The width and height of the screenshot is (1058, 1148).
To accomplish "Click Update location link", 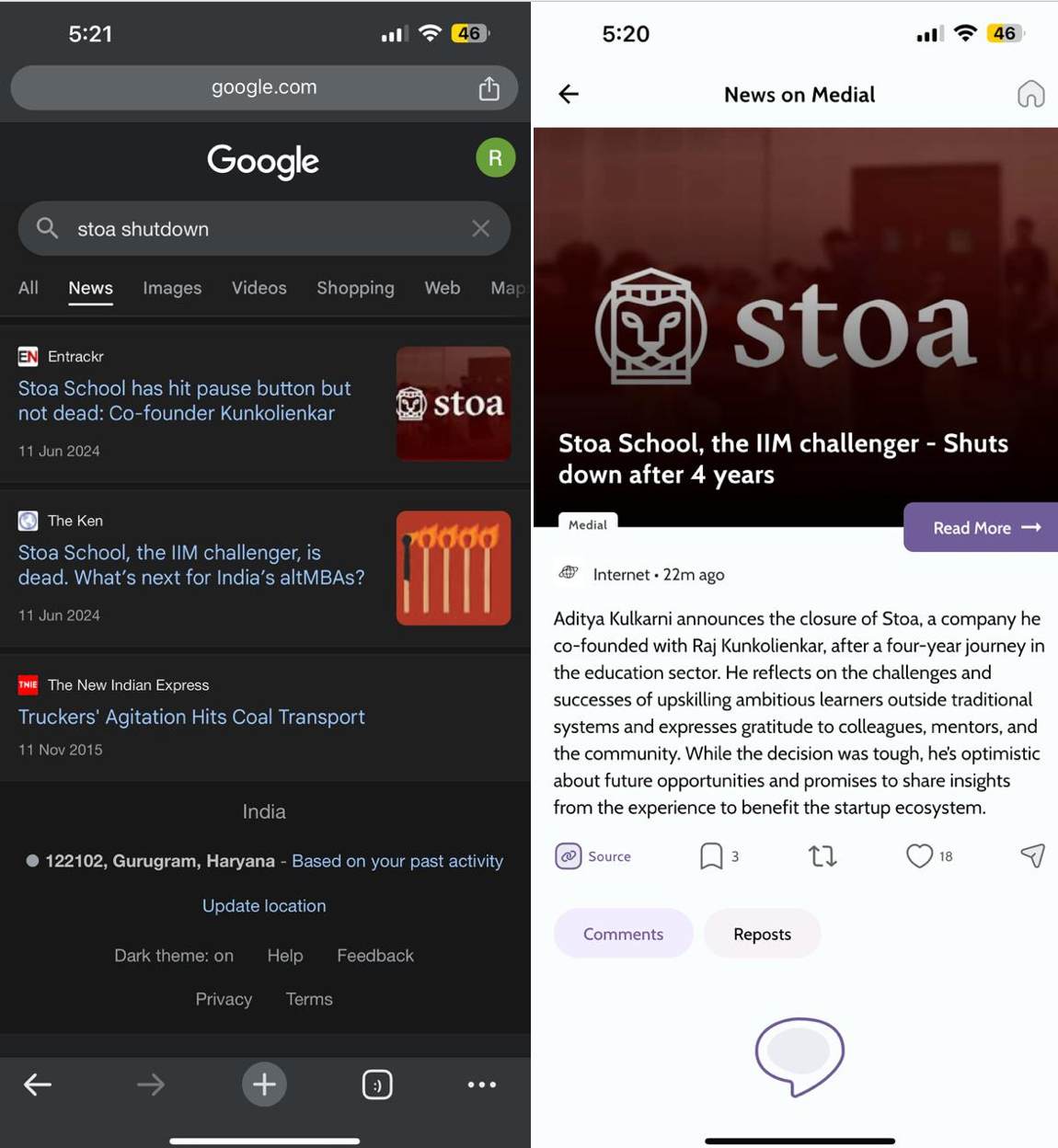I will 264,906.
